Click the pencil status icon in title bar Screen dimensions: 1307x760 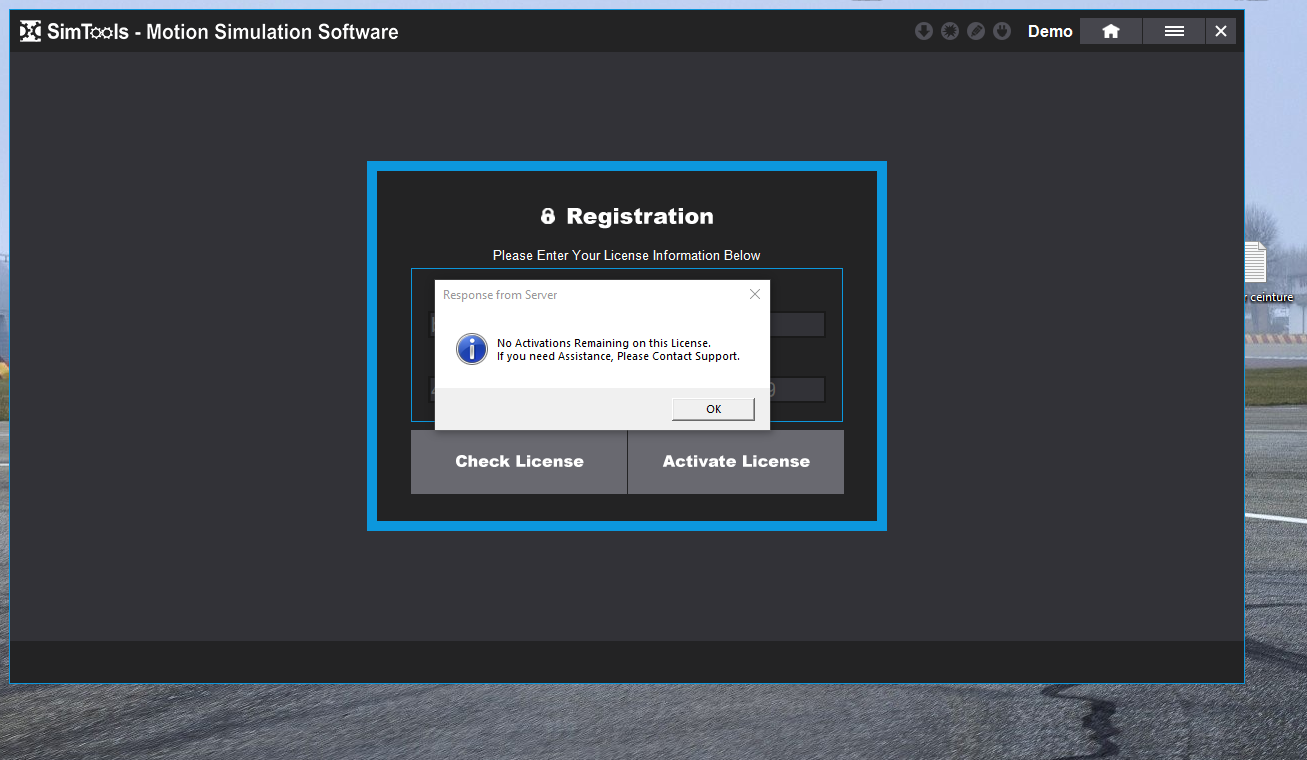click(x=976, y=31)
